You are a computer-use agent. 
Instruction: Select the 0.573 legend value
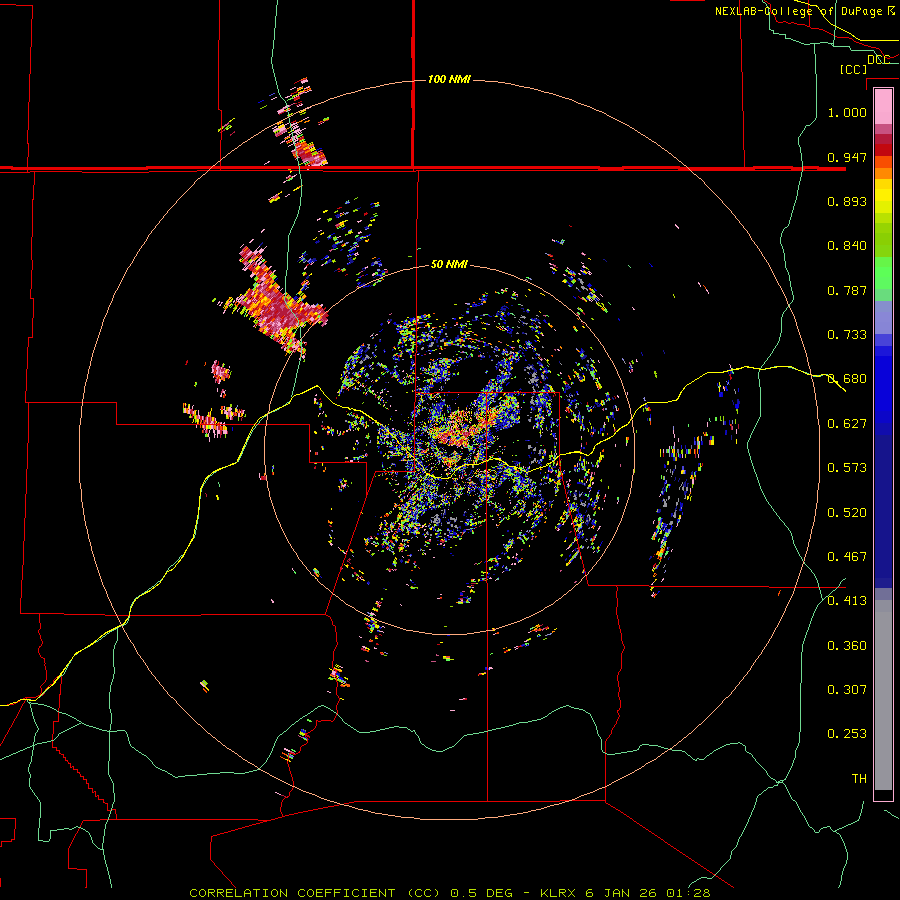[847, 468]
